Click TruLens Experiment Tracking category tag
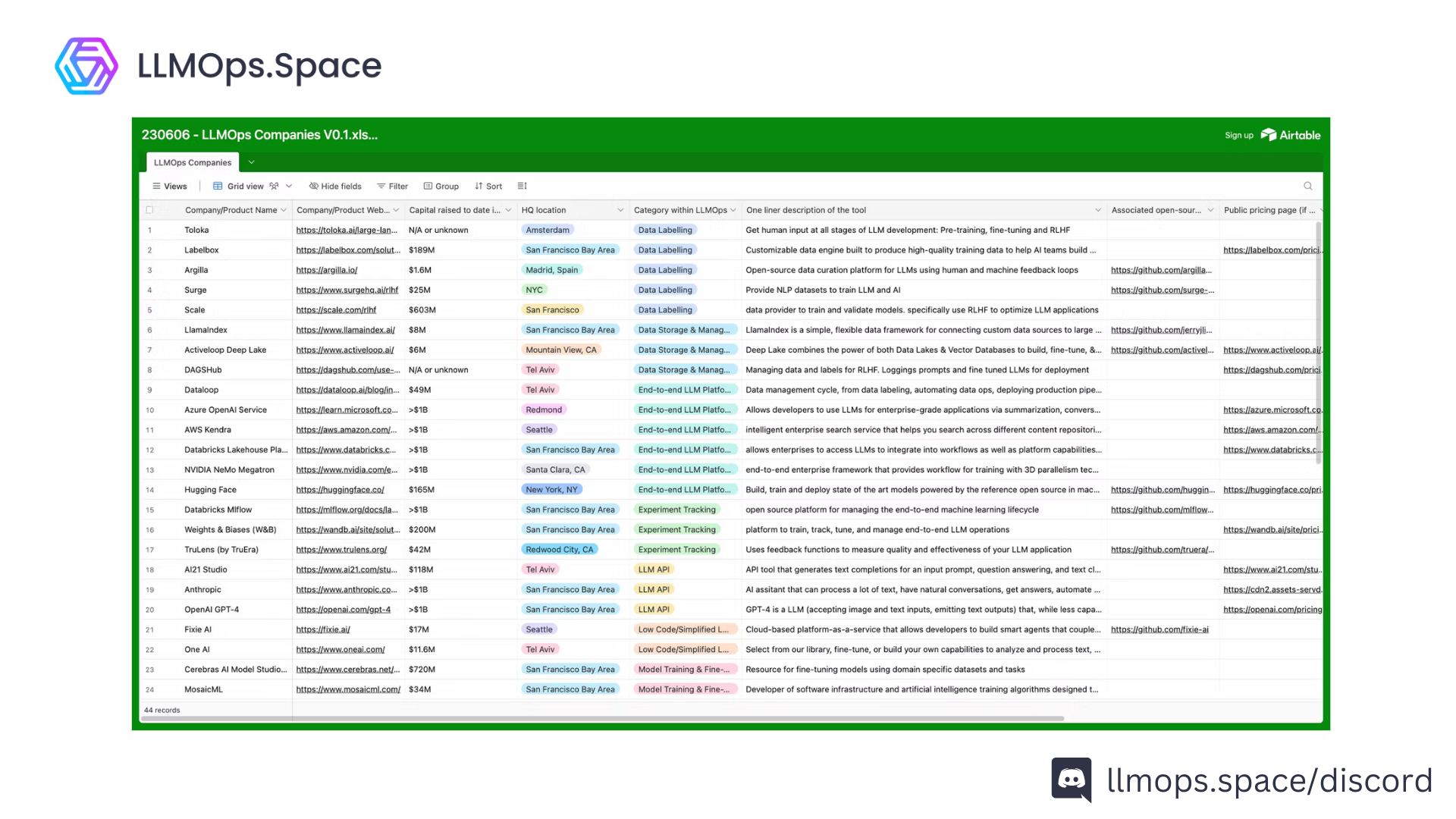 (677, 550)
